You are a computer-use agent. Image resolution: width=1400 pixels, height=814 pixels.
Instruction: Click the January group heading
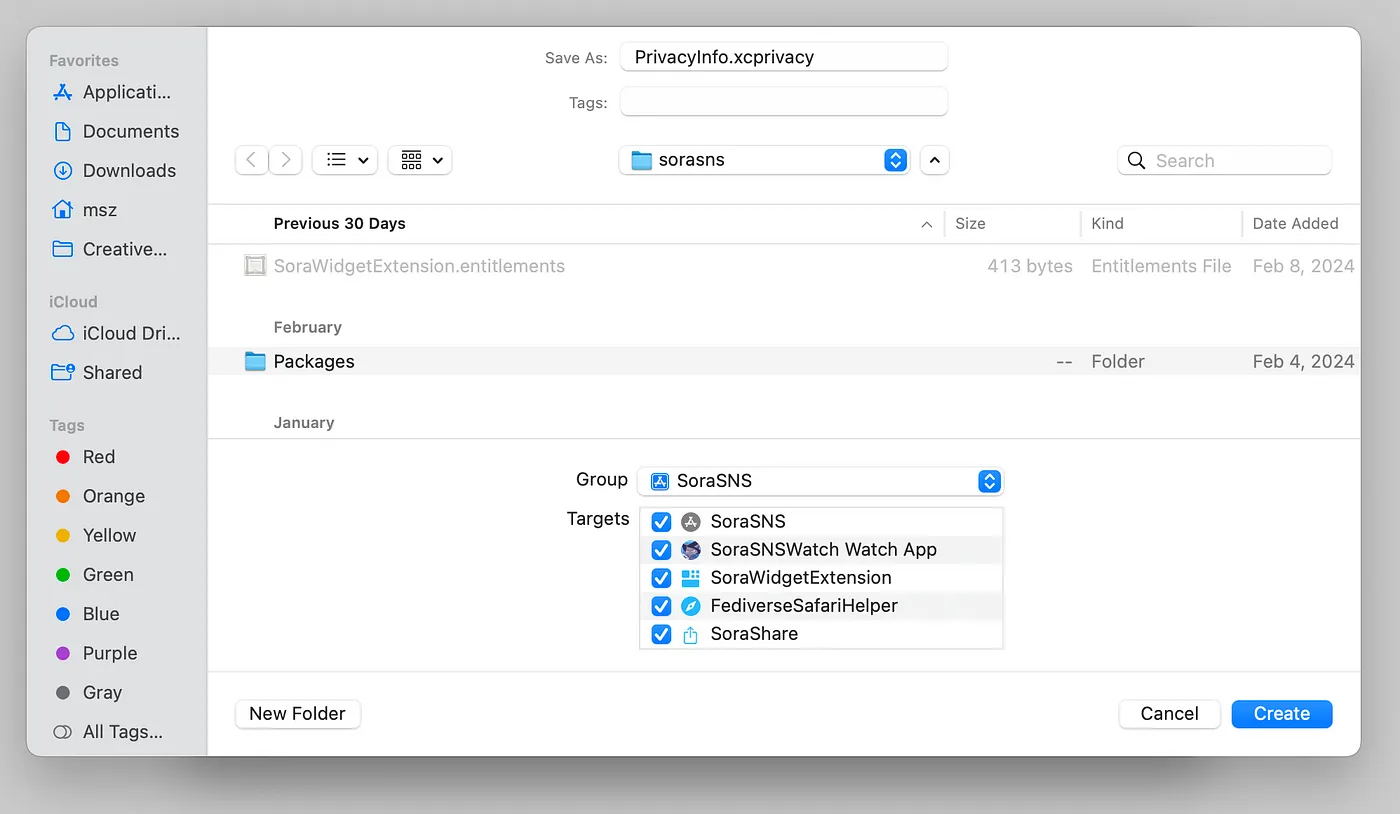304,423
